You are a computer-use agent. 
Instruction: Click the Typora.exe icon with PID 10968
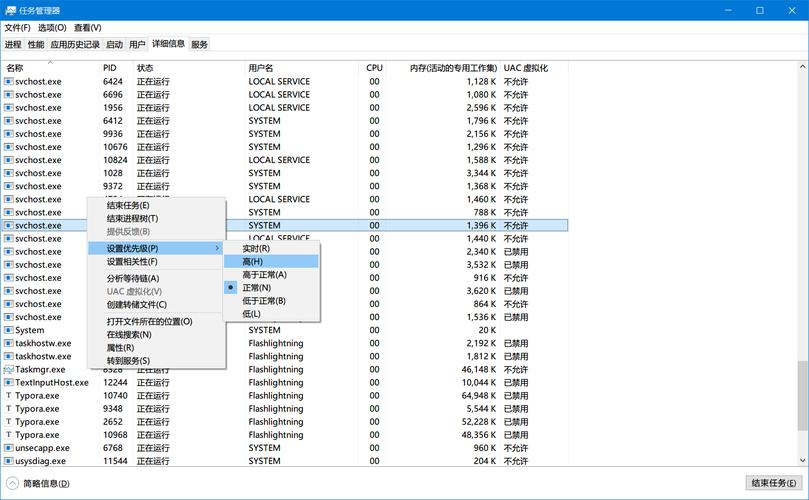[9, 435]
